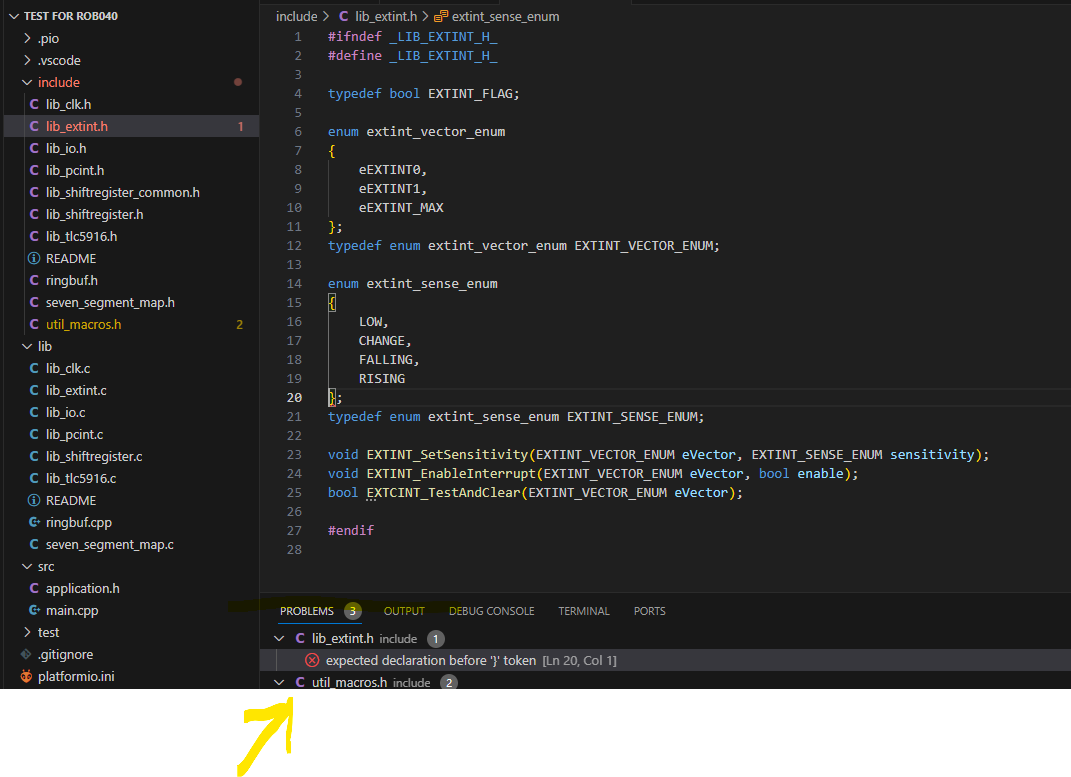1071x777 pixels.
Task: Click the info icon of include README
Action: point(33,258)
